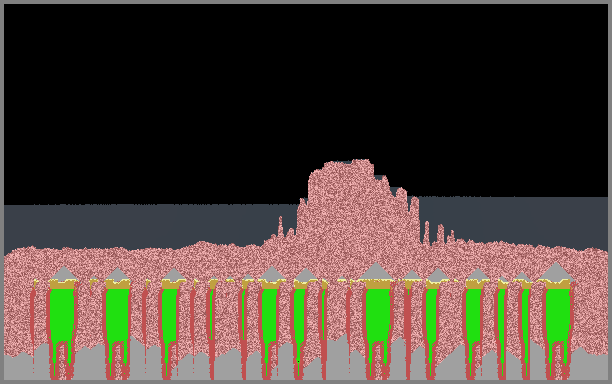The width and height of the screenshot is (612, 384).
Task: Click the gray window border along the top
Action: click(306, 2)
